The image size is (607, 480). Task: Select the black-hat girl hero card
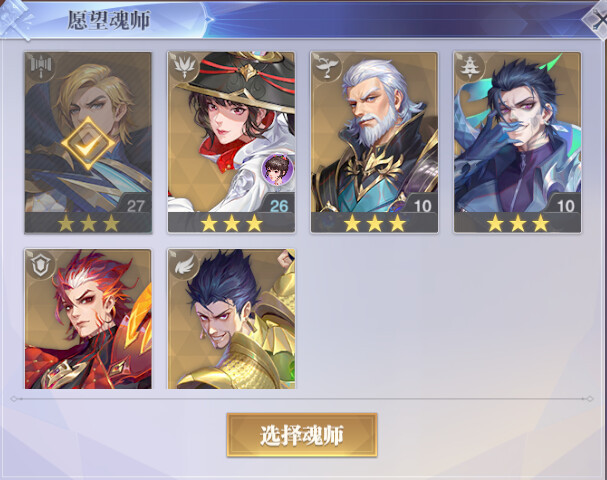pos(231,142)
